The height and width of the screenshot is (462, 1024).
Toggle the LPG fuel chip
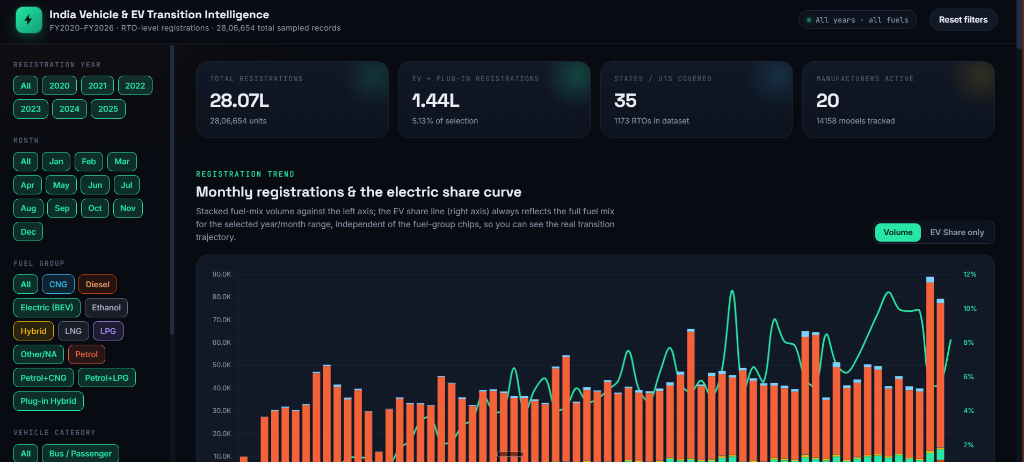pos(108,331)
